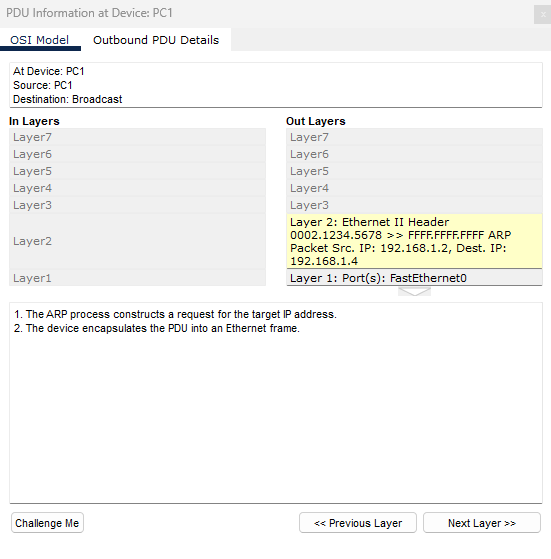This screenshot has height=559, width=551.
Task: Close the PDU Information window
Action: pyautogui.click(x=543, y=15)
